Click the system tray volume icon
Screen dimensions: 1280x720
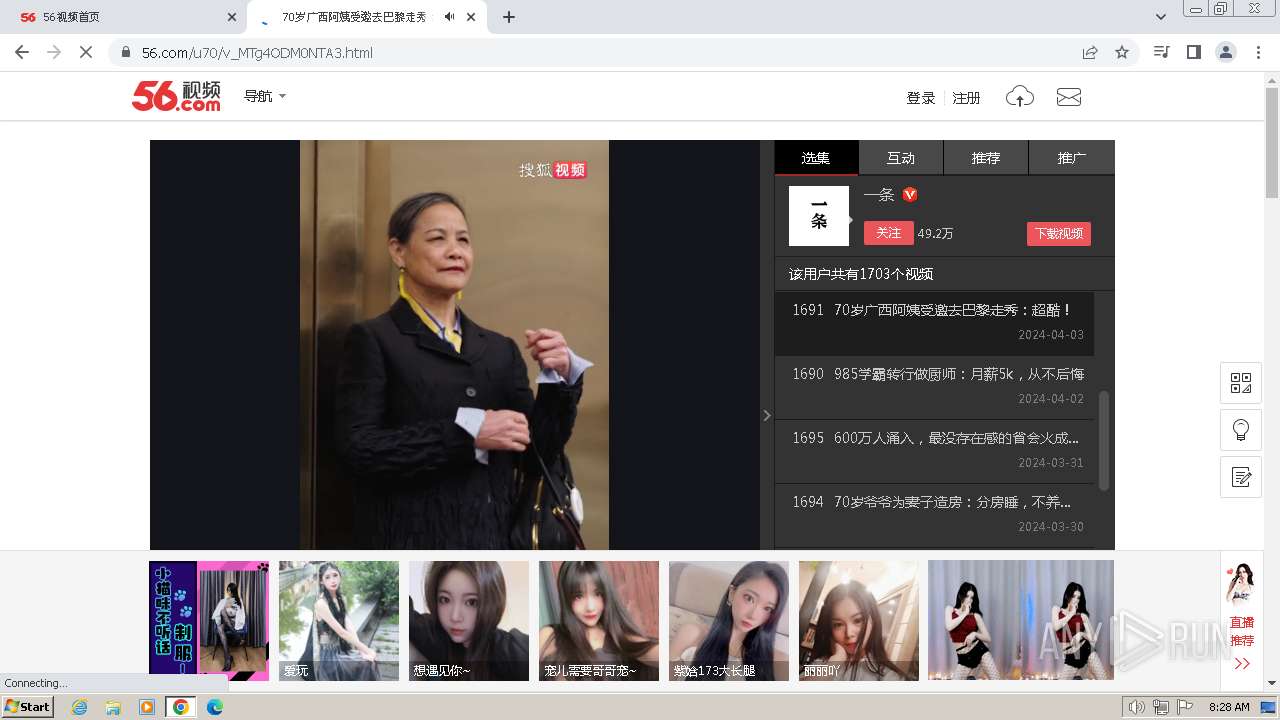click(x=1137, y=707)
